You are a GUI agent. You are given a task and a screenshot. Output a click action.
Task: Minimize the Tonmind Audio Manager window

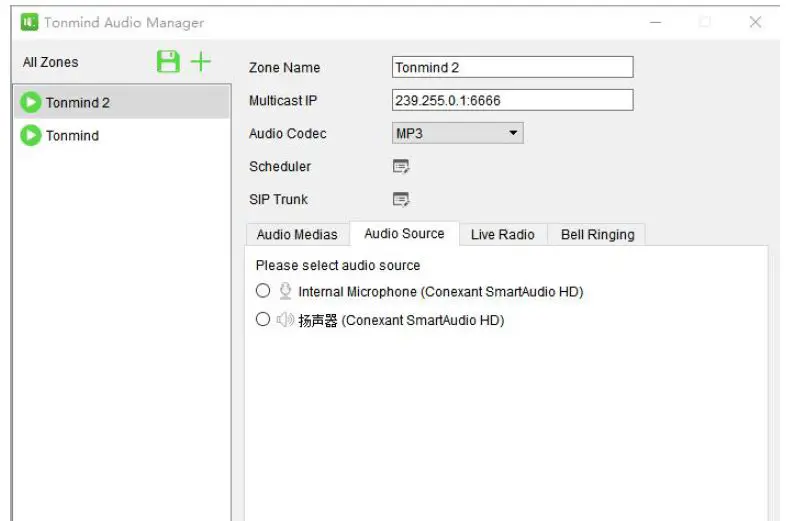pos(655,22)
